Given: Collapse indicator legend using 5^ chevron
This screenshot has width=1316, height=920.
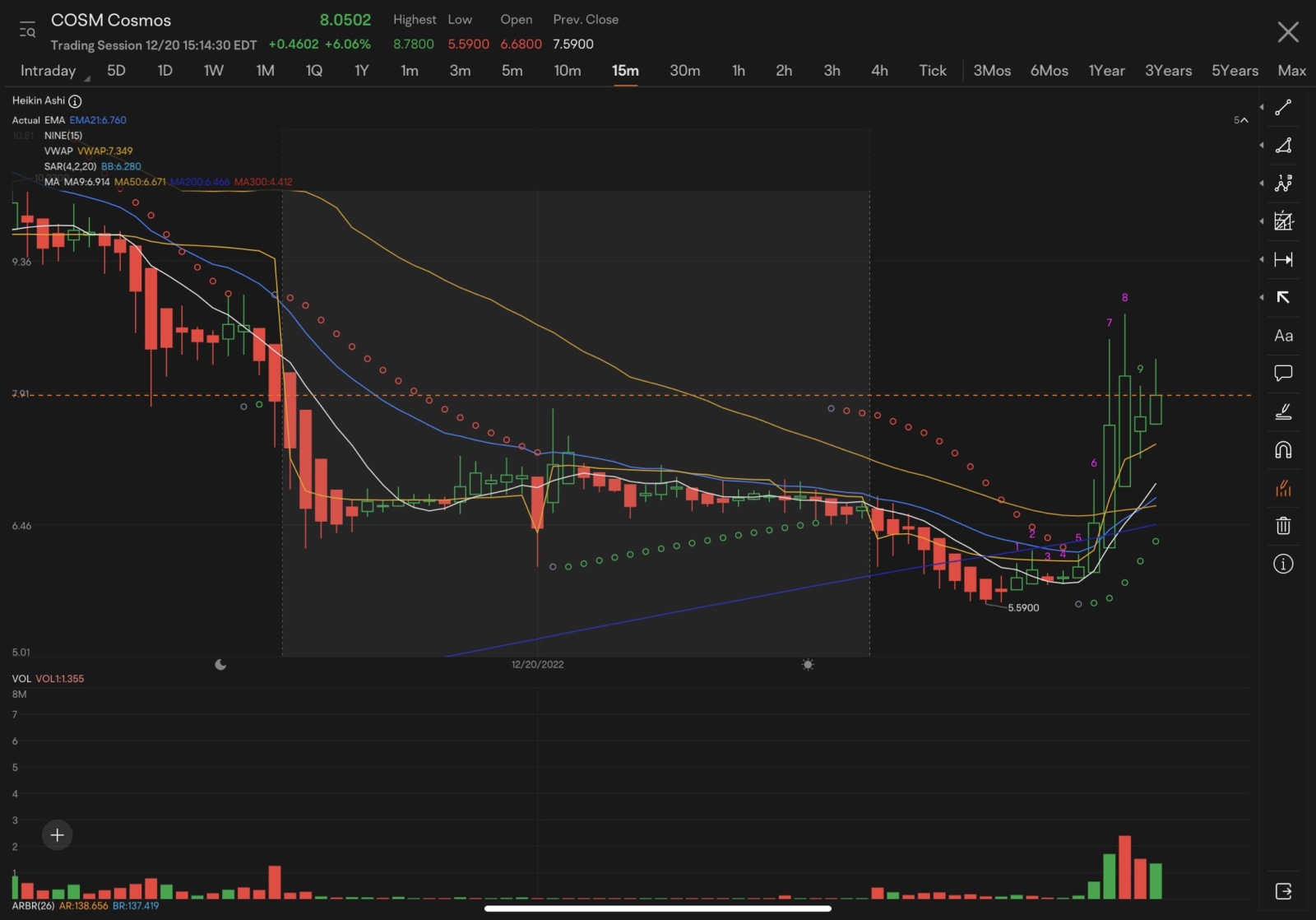Looking at the screenshot, I should [x=1241, y=120].
